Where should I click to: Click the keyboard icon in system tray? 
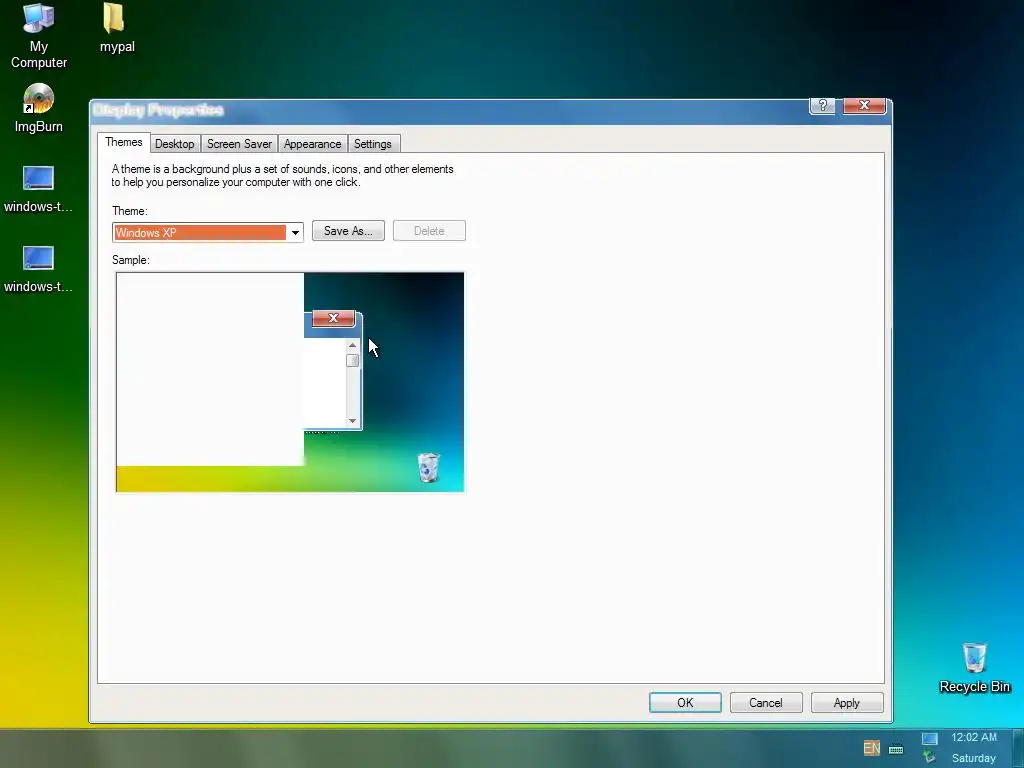896,749
